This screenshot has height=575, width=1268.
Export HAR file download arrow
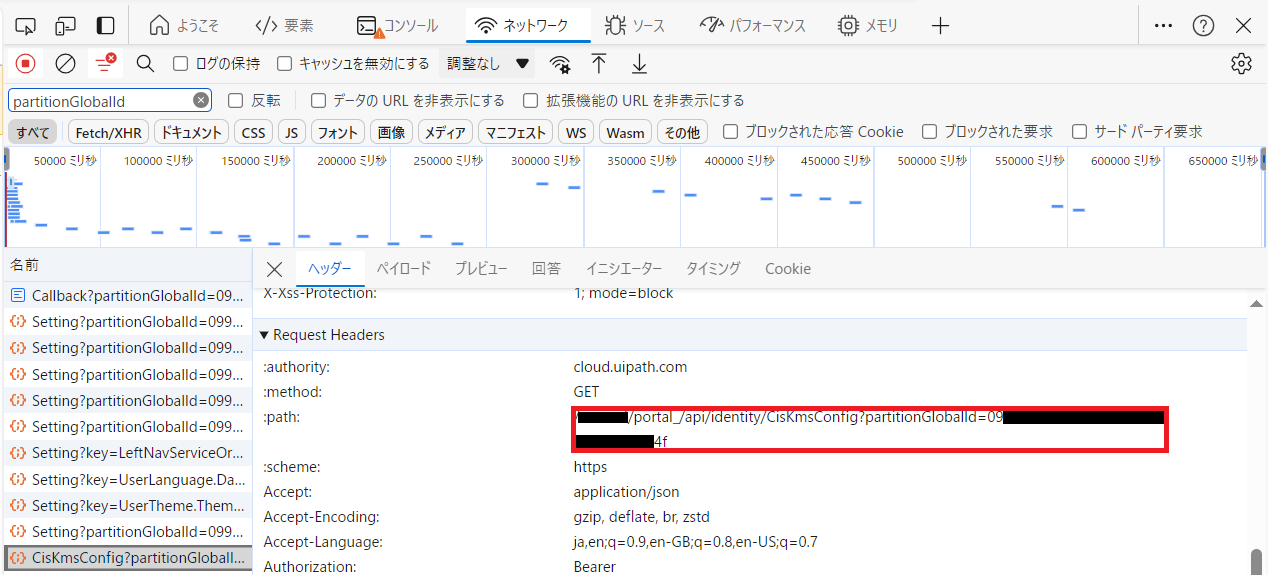639,64
